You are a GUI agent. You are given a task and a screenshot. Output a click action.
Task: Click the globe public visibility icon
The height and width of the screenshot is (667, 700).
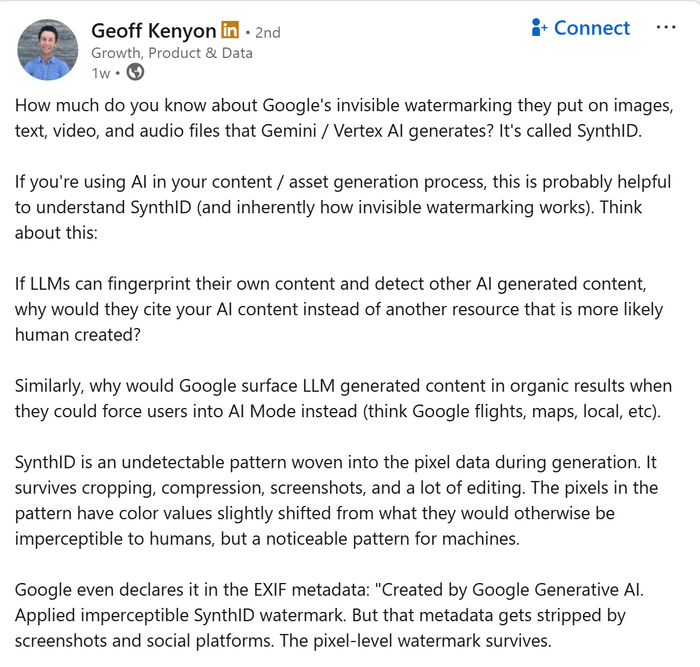(x=135, y=73)
